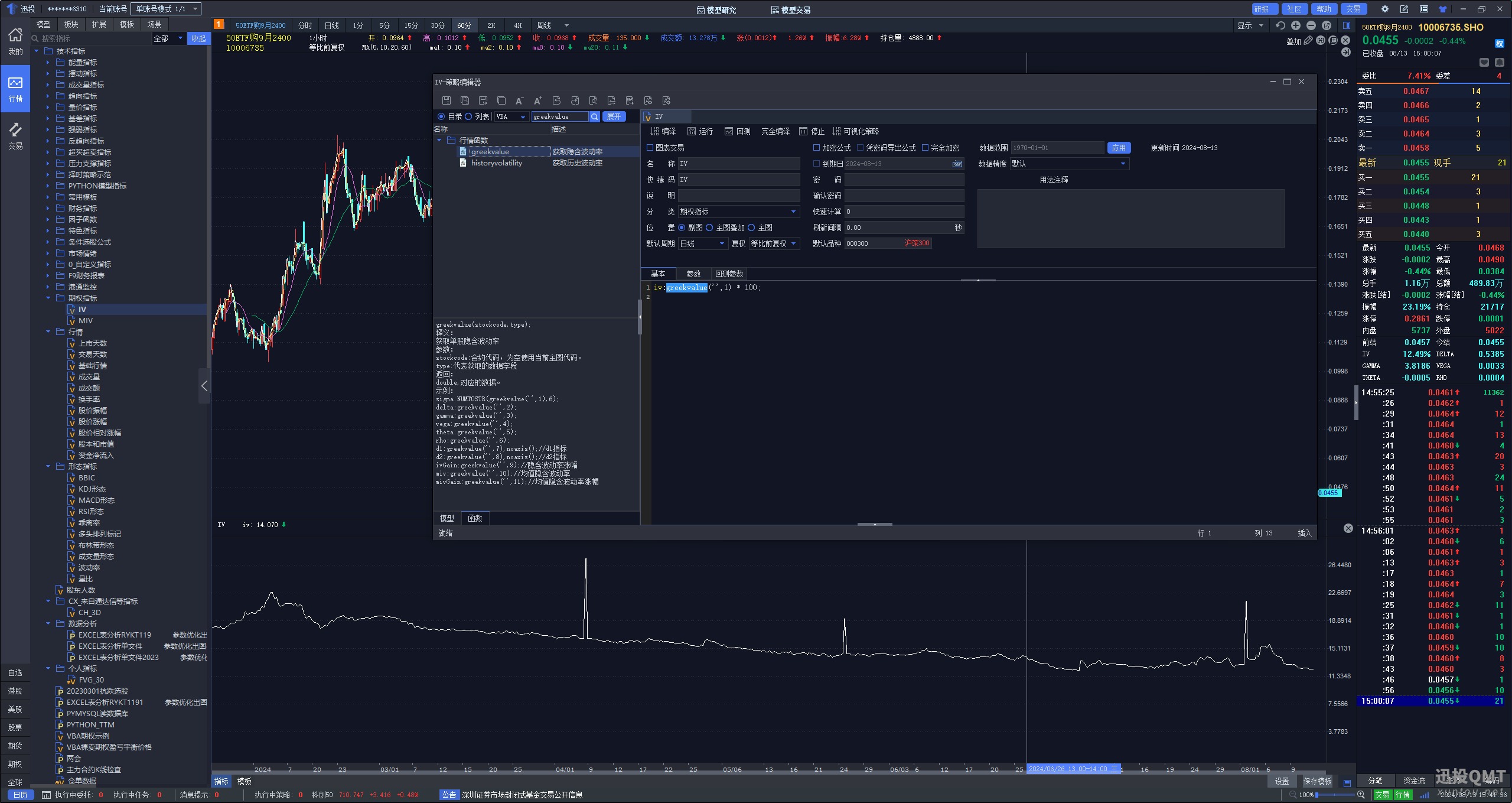Select the 主图叠加 position radio button
The width and height of the screenshot is (1512, 803).
(x=709, y=227)
